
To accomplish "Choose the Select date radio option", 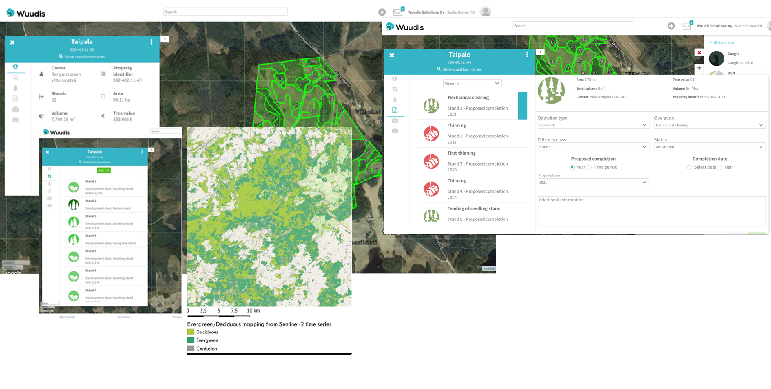I will point(689,167).
